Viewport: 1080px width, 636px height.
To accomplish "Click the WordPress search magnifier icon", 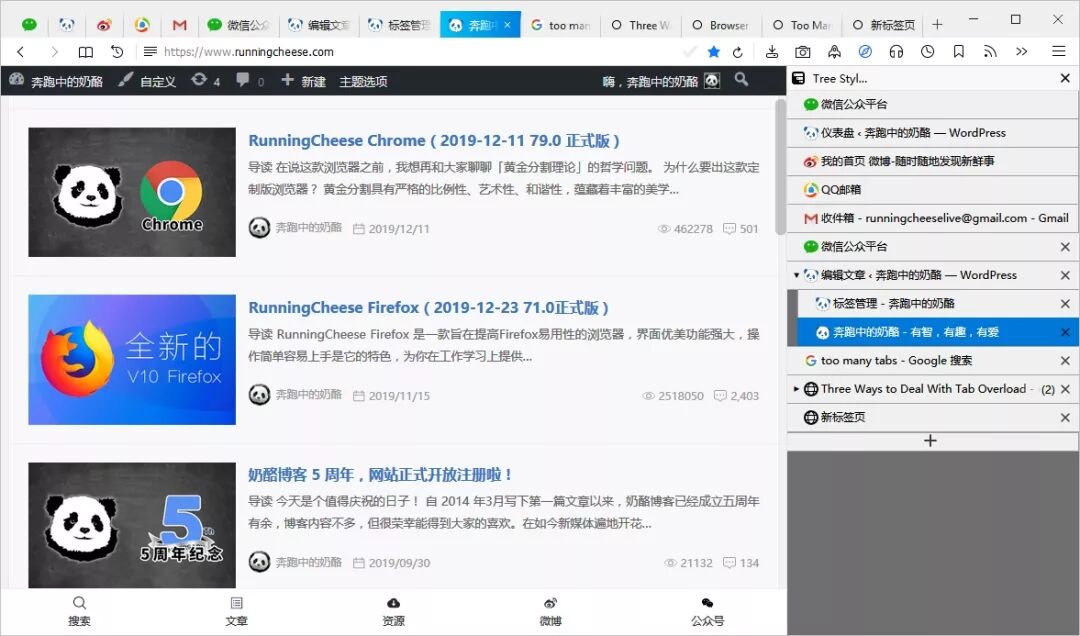I will point(741,80).
